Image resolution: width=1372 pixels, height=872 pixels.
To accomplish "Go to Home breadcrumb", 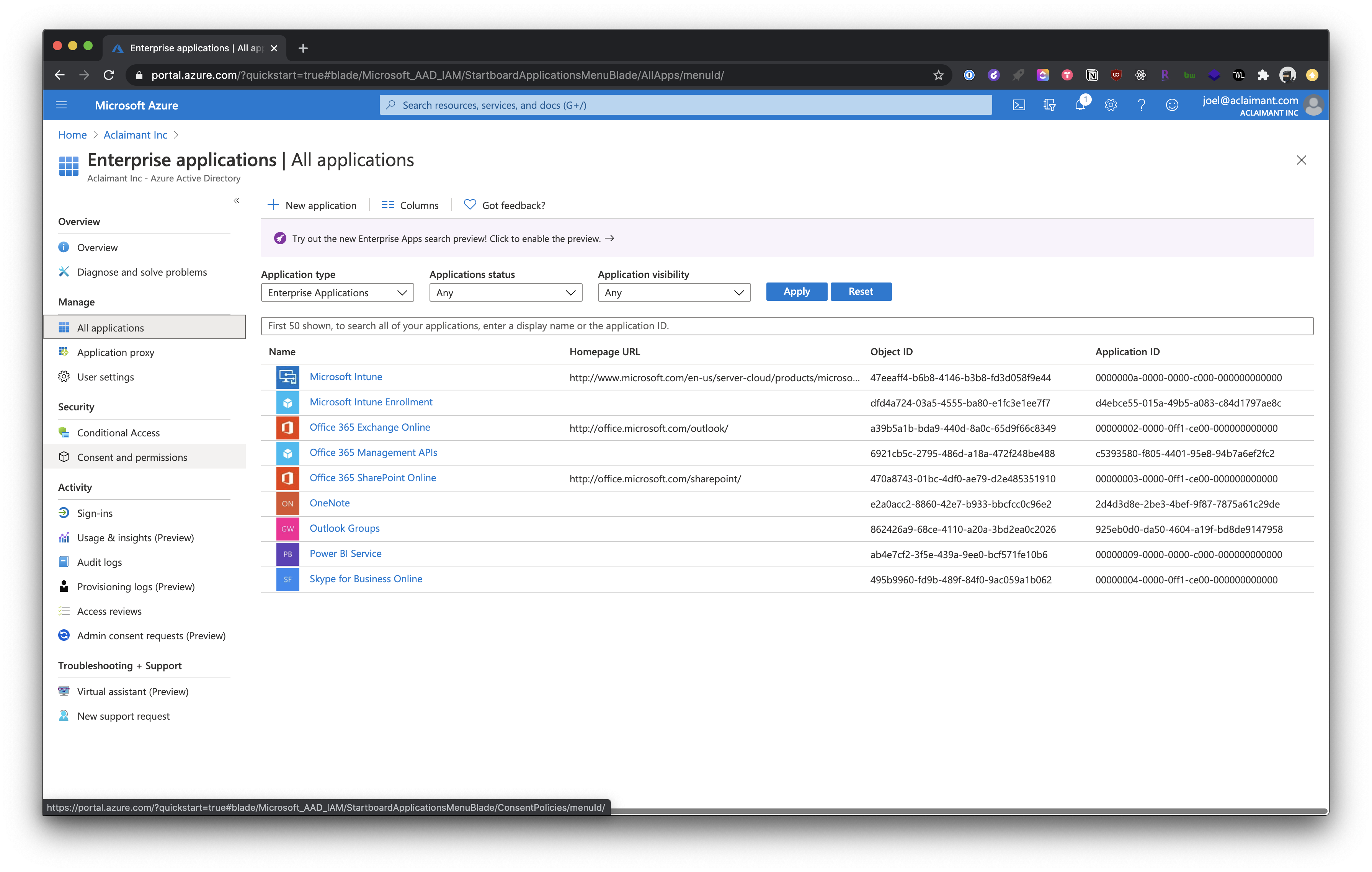I will click(72, 135).
